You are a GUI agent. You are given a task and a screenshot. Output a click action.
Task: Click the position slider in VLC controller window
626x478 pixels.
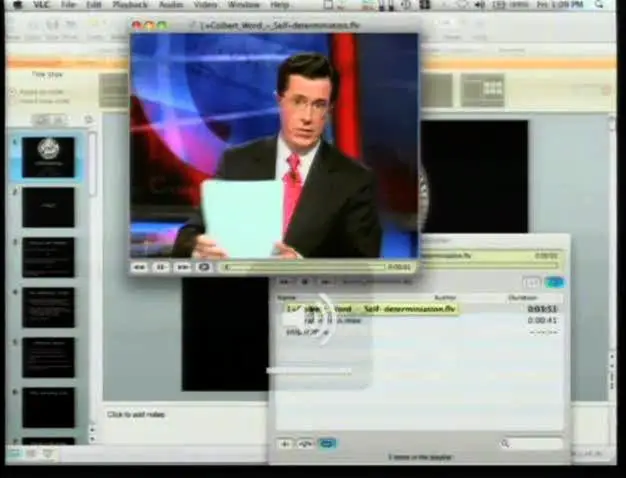coord(490,265)
